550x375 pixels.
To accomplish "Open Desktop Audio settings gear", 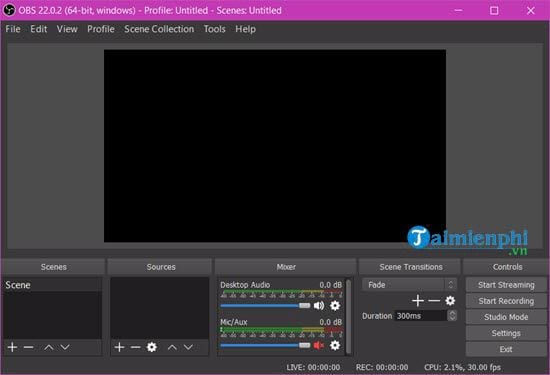I will [335, 306].
